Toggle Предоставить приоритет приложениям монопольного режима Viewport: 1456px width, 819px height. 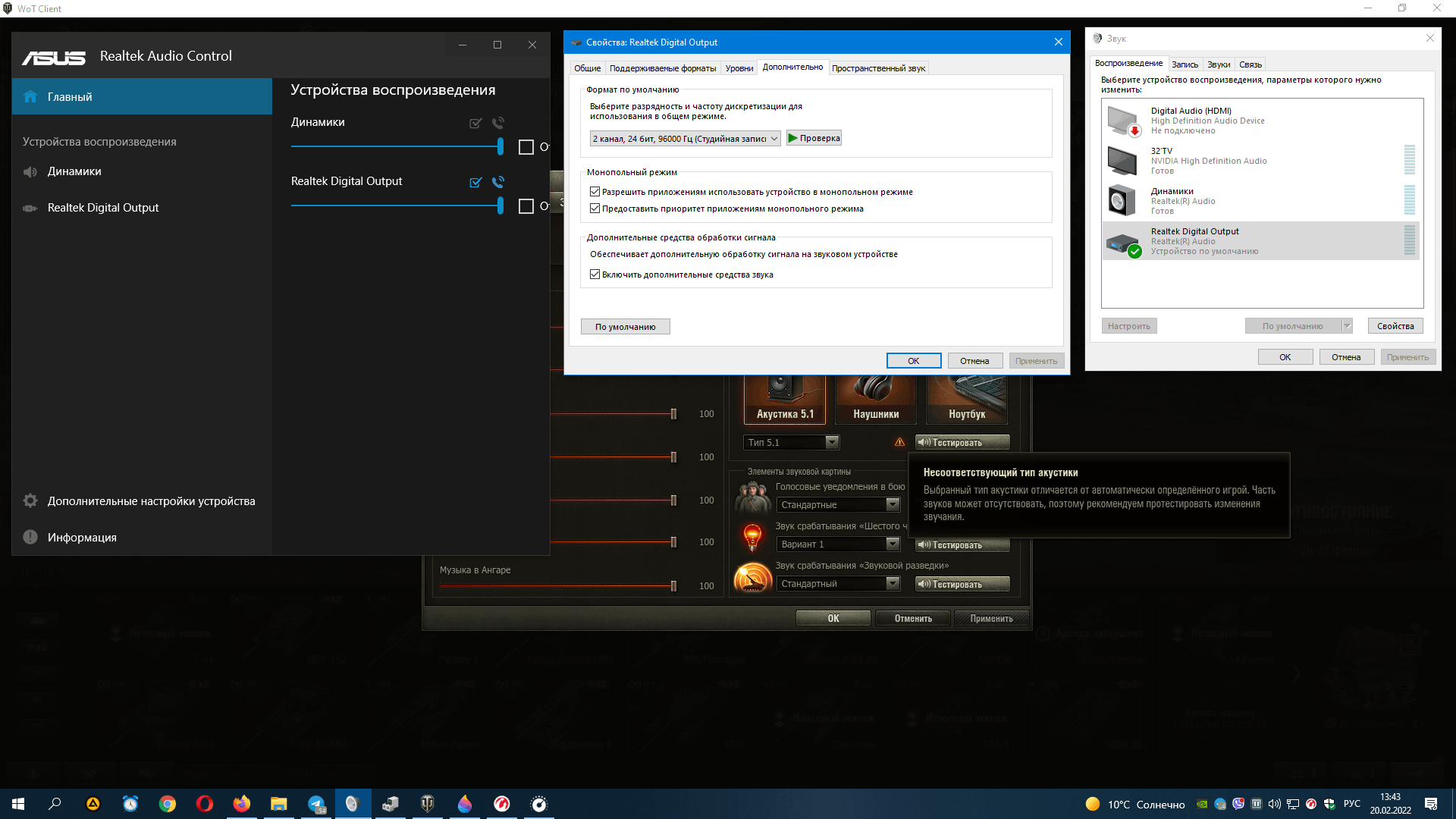pyautogui.click(x=595, y=209)
